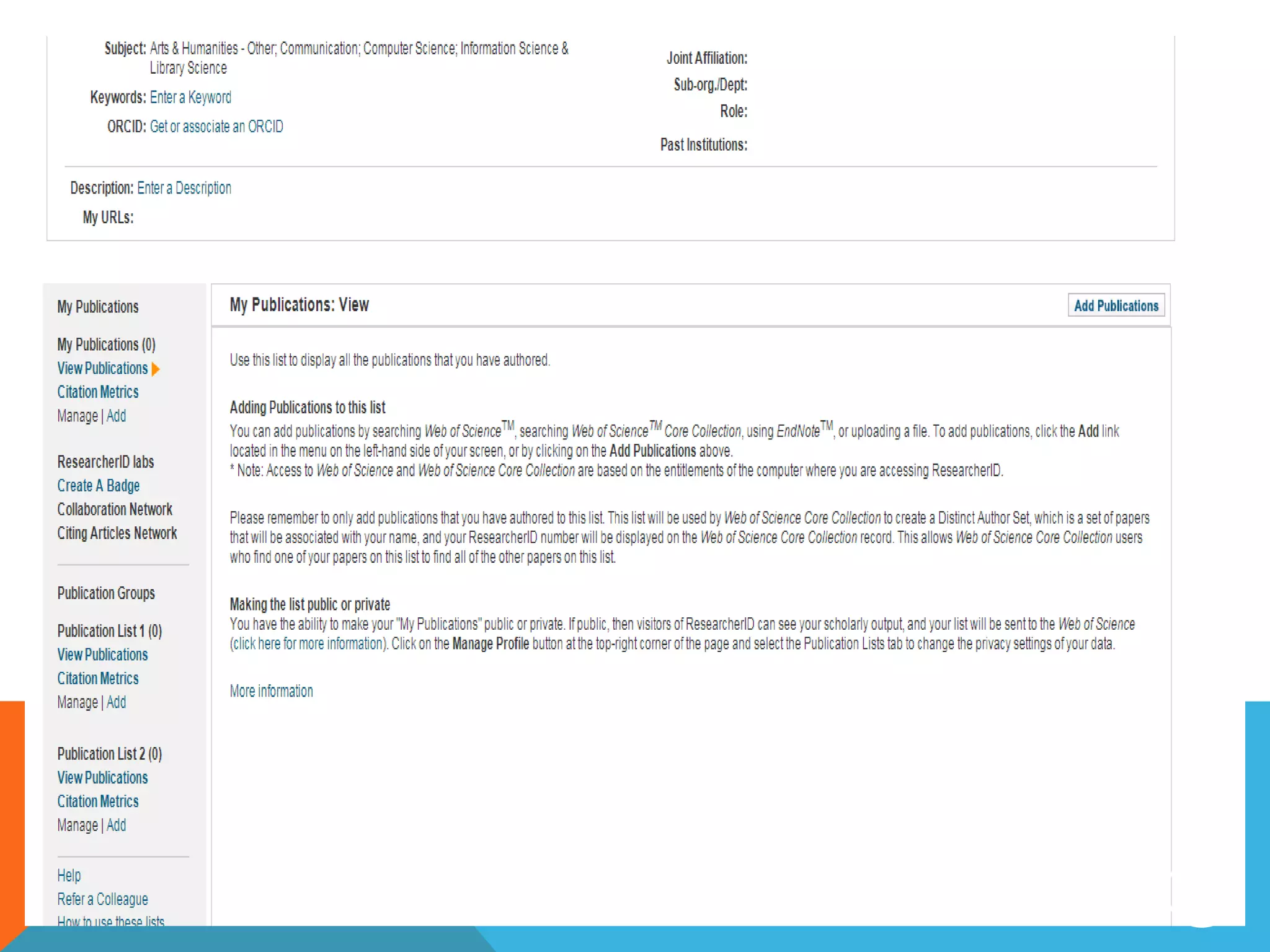Open Enter a Keyword link
1270x952 pixels.
click(x=190, y=97)
